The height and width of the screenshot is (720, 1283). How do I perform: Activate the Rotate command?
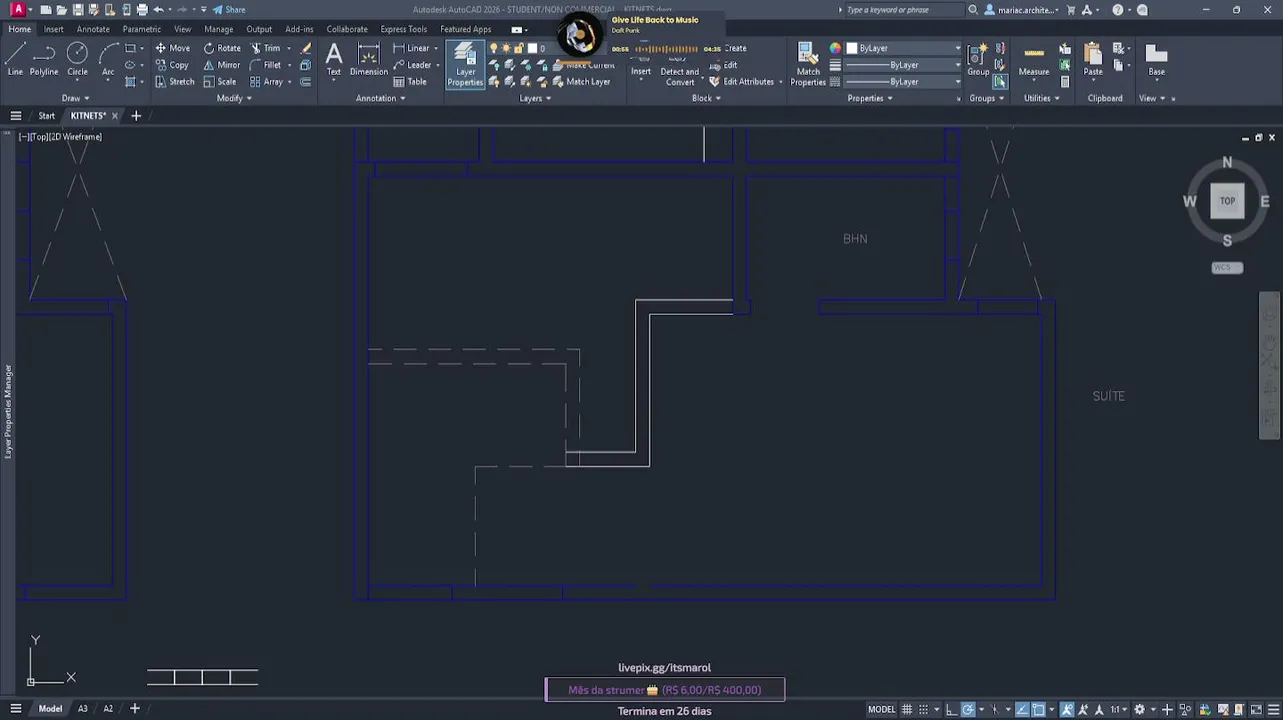click(x=222, y=48)
